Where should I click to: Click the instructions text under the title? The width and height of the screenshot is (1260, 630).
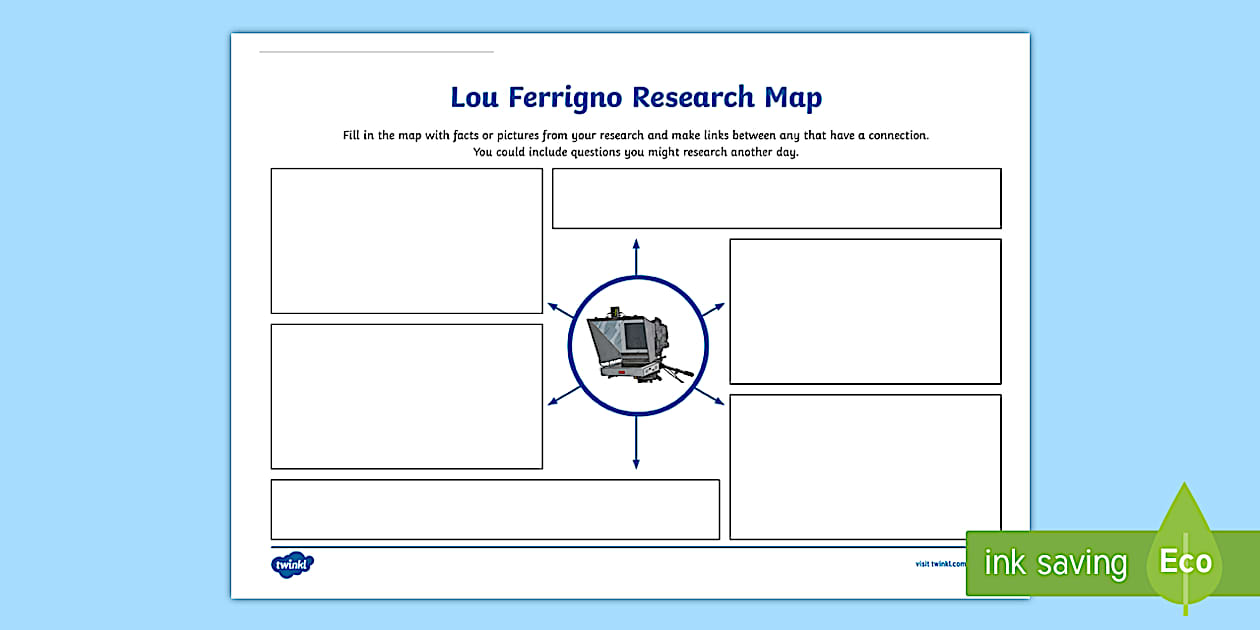click(636, 142)
